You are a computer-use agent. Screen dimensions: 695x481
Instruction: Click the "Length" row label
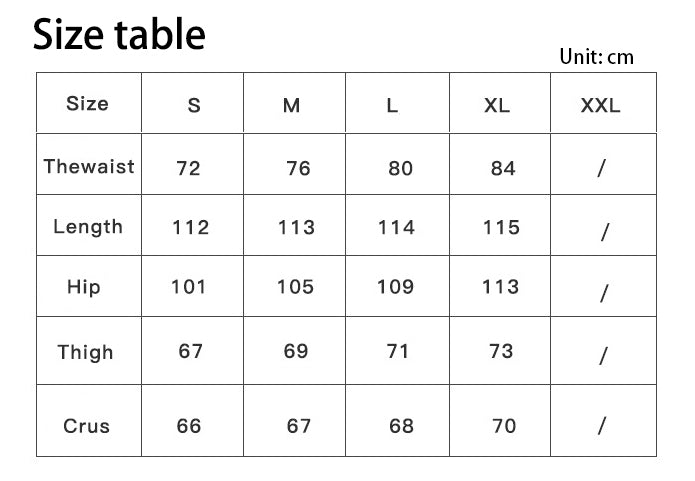tap(88, 226)
